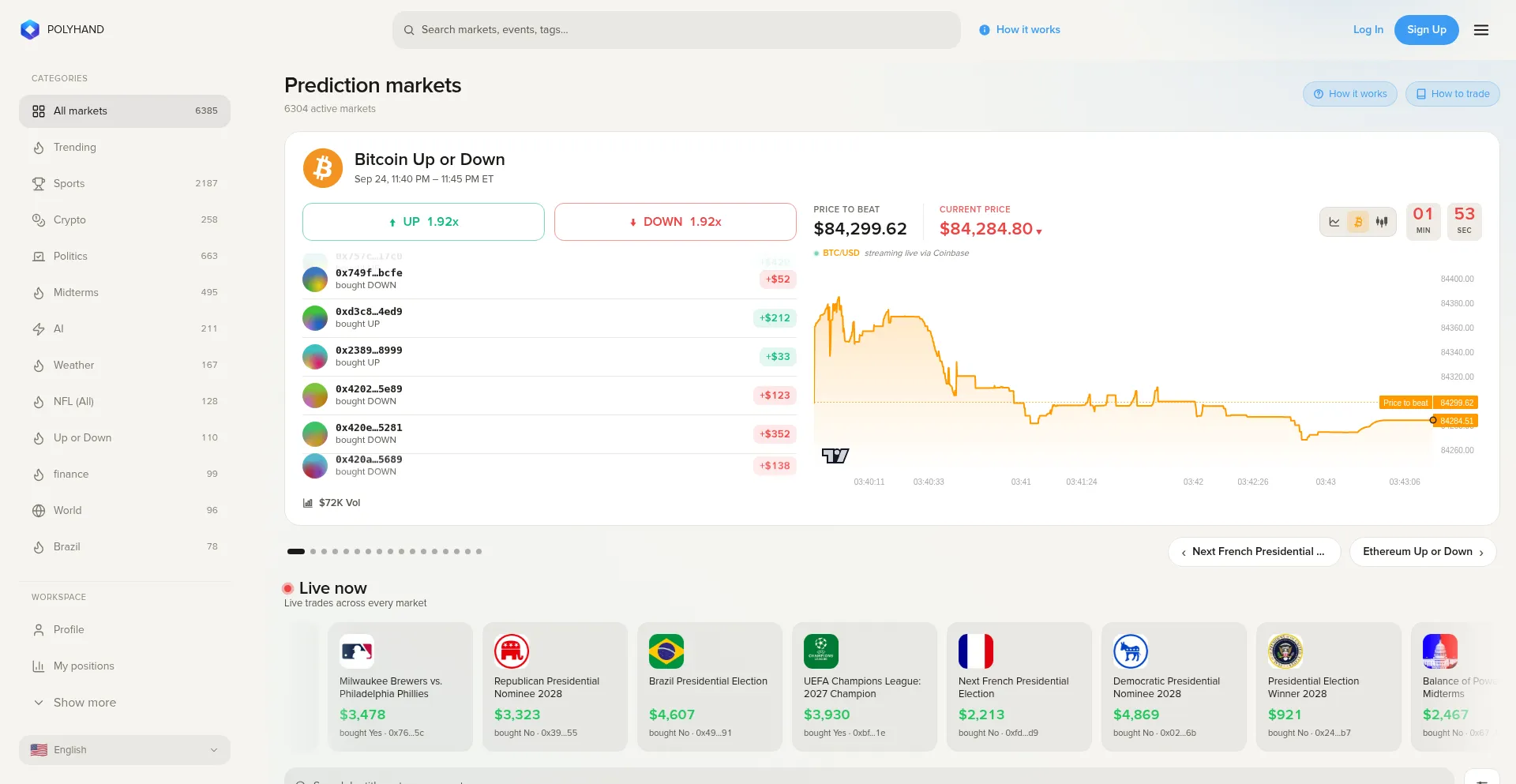Viewport: 1516px width, 784px height.
Task: Click the info icon beside How it works
Action: [985, 30]
